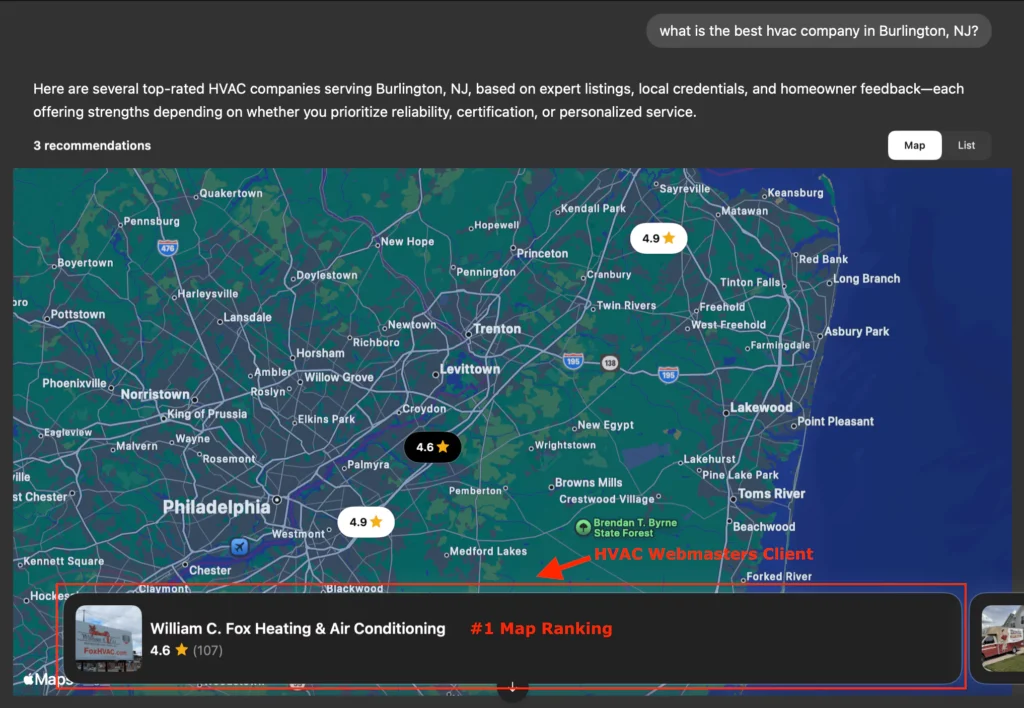This screenshot has width=1024, height=708.
Task: Click the Pottstown label on the map
Action: (x=78, y=314)
